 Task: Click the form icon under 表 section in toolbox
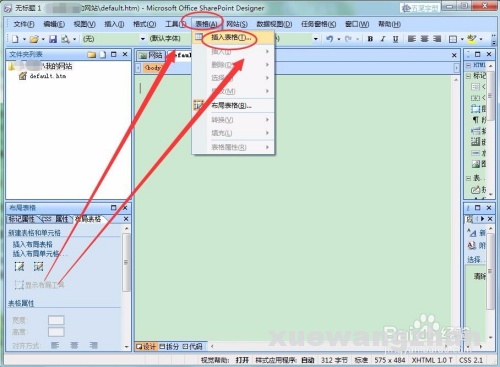coord(475,190)
